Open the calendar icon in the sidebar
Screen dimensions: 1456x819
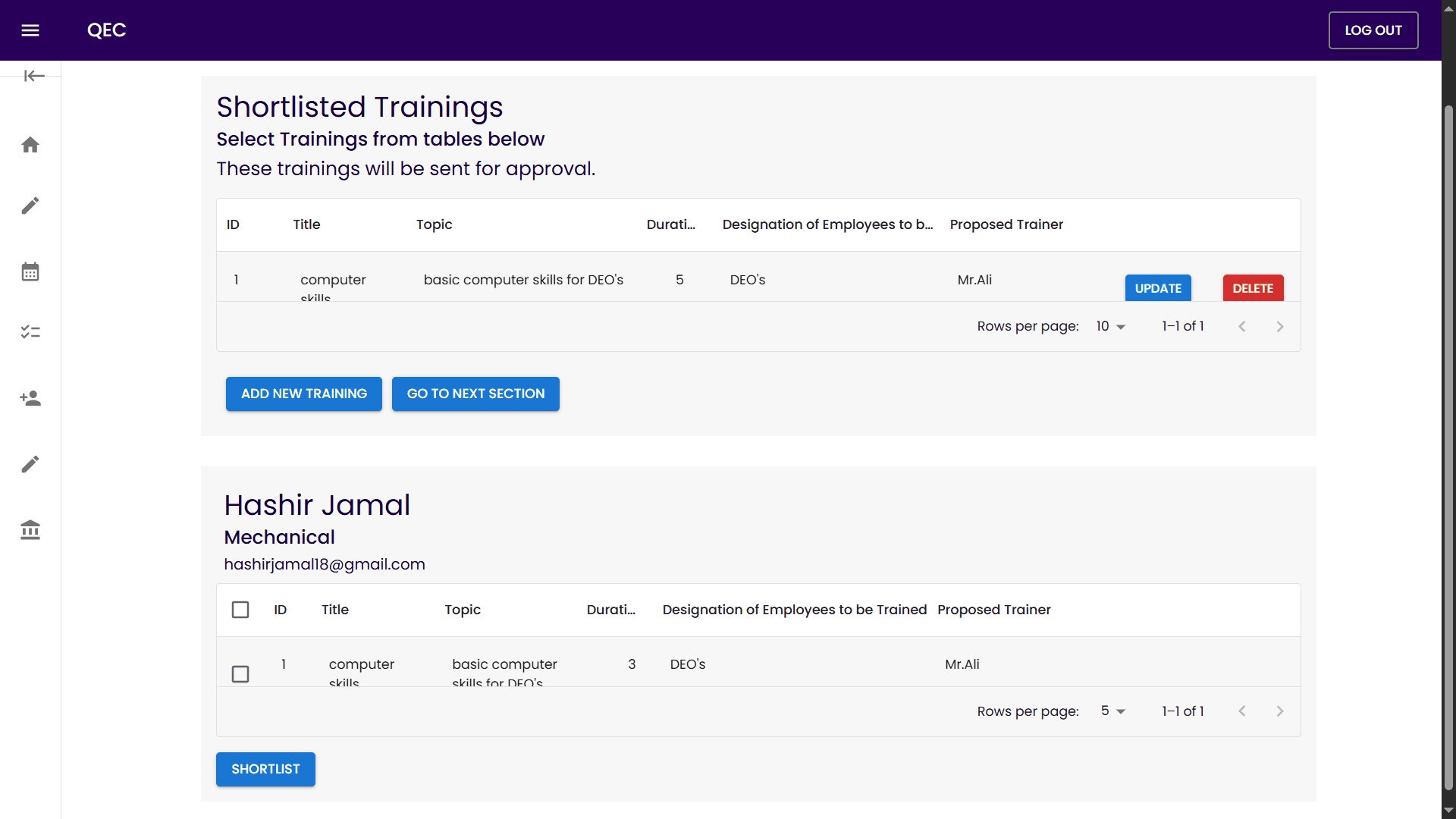click(x=30, y=271)
